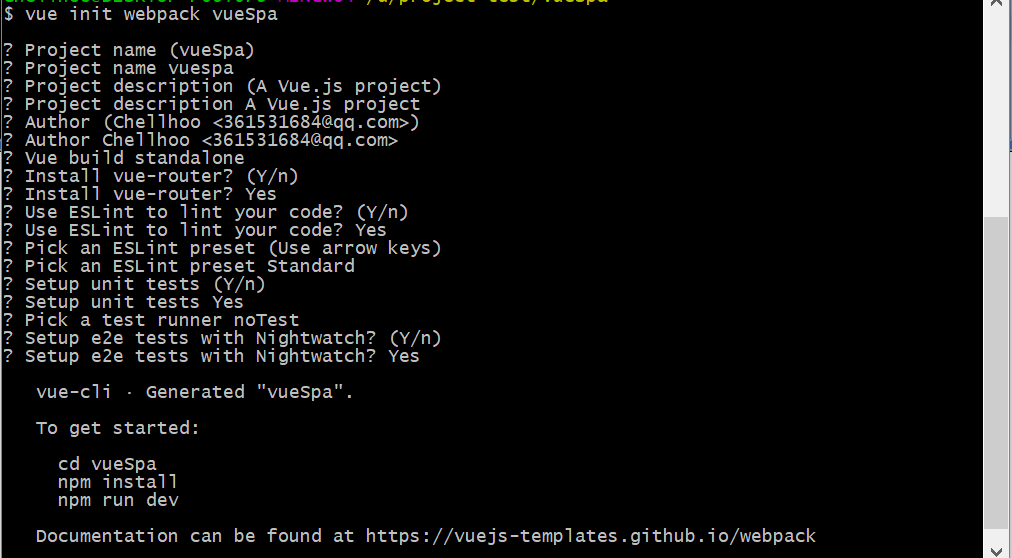The image size is (1012, 558).
Task: Click the scrollbar up arrow
Action: tap(995, 5)
